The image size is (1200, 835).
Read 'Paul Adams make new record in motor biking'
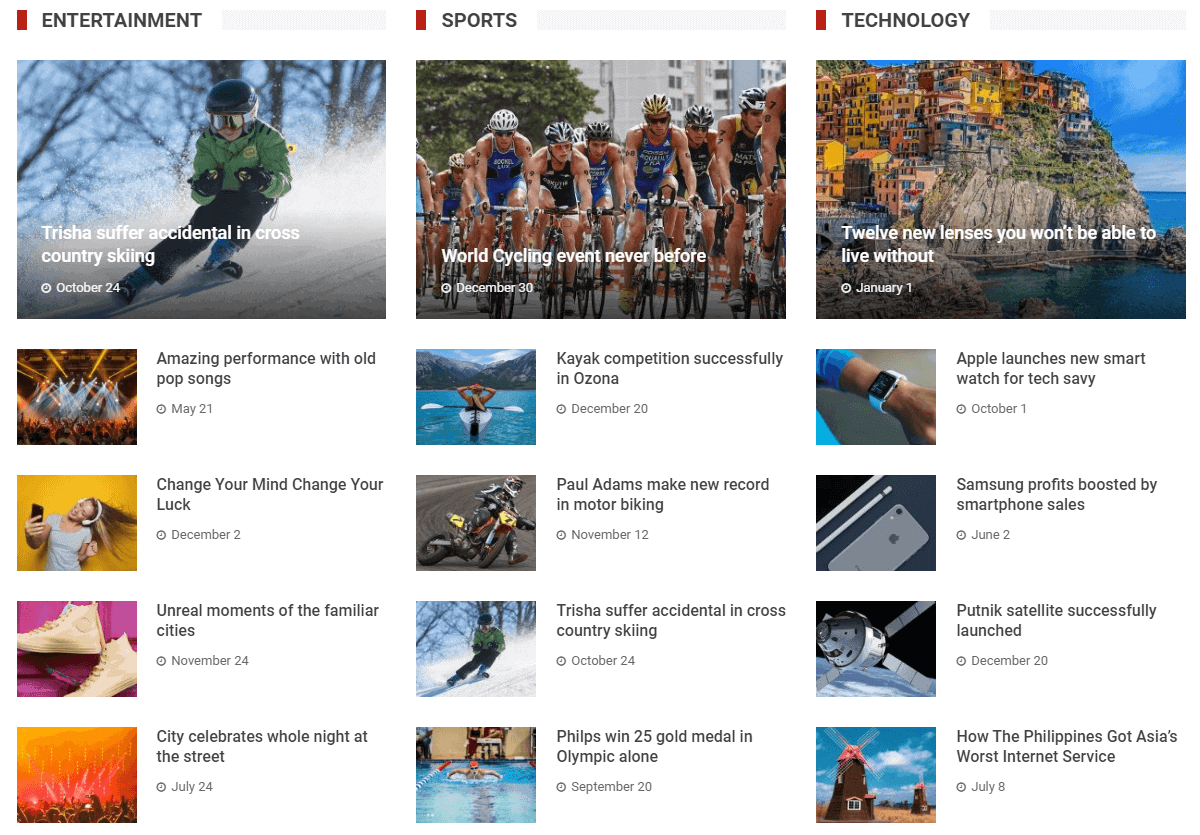tap(663, 495)
